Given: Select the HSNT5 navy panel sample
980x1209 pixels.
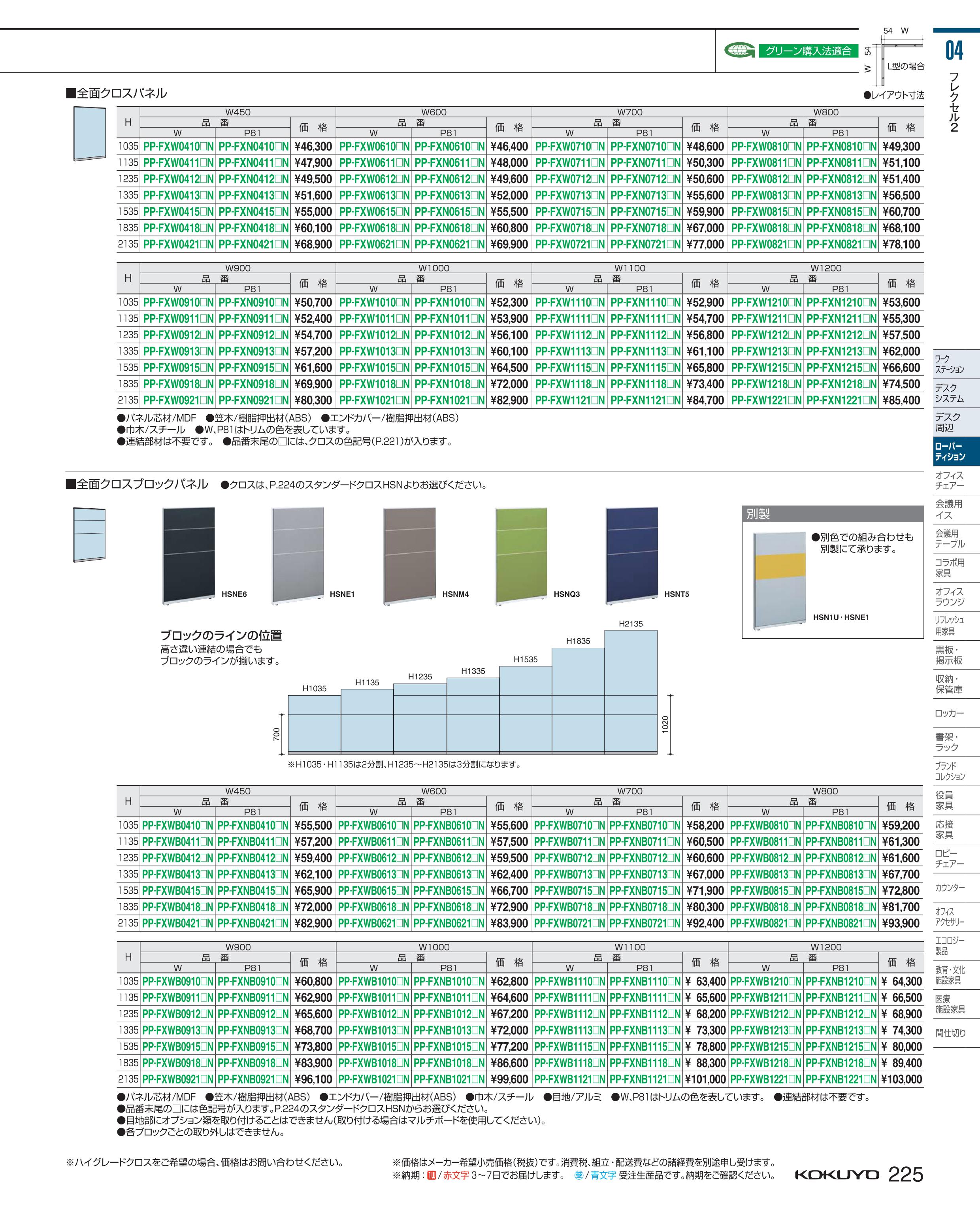Looking at the screenshot, I should click(x=632, y=556).
